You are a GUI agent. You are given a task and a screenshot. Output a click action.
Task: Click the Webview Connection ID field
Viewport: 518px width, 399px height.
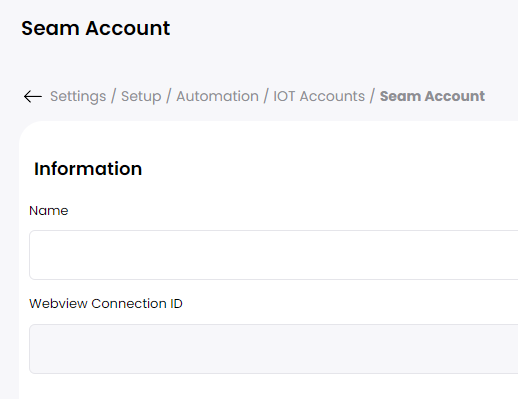pyautogui.click(x=273, y=349)
